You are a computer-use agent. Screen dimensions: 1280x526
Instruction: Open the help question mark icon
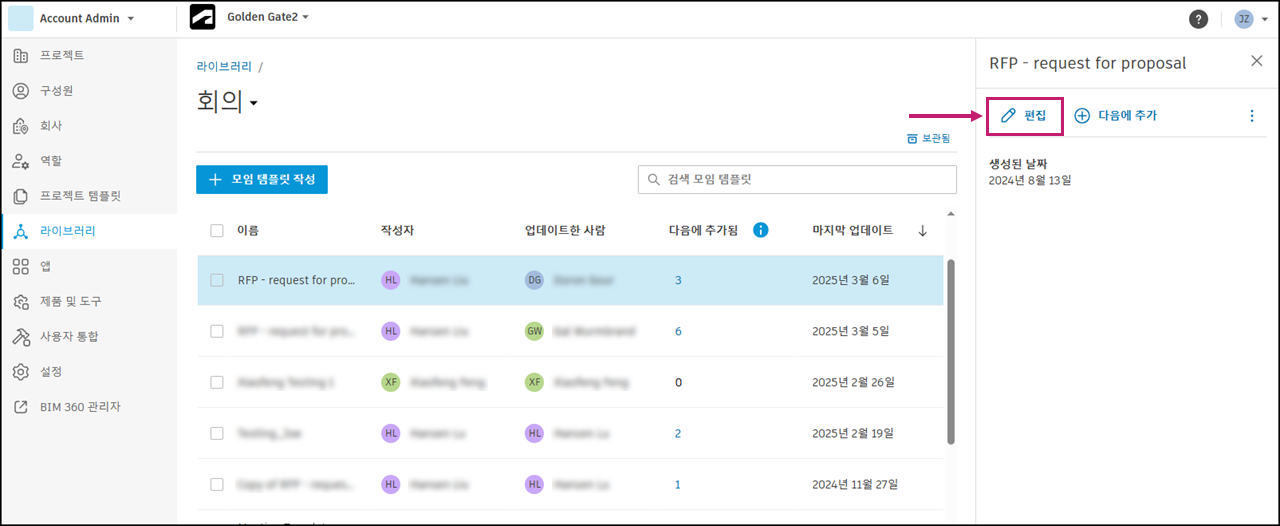(x=1198, y=19)
